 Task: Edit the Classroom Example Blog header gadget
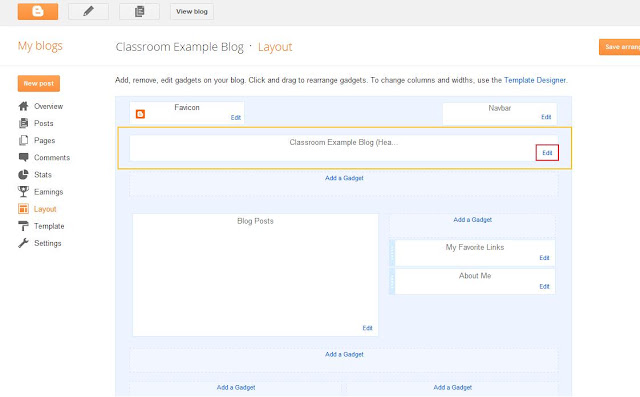click(547, 153)
